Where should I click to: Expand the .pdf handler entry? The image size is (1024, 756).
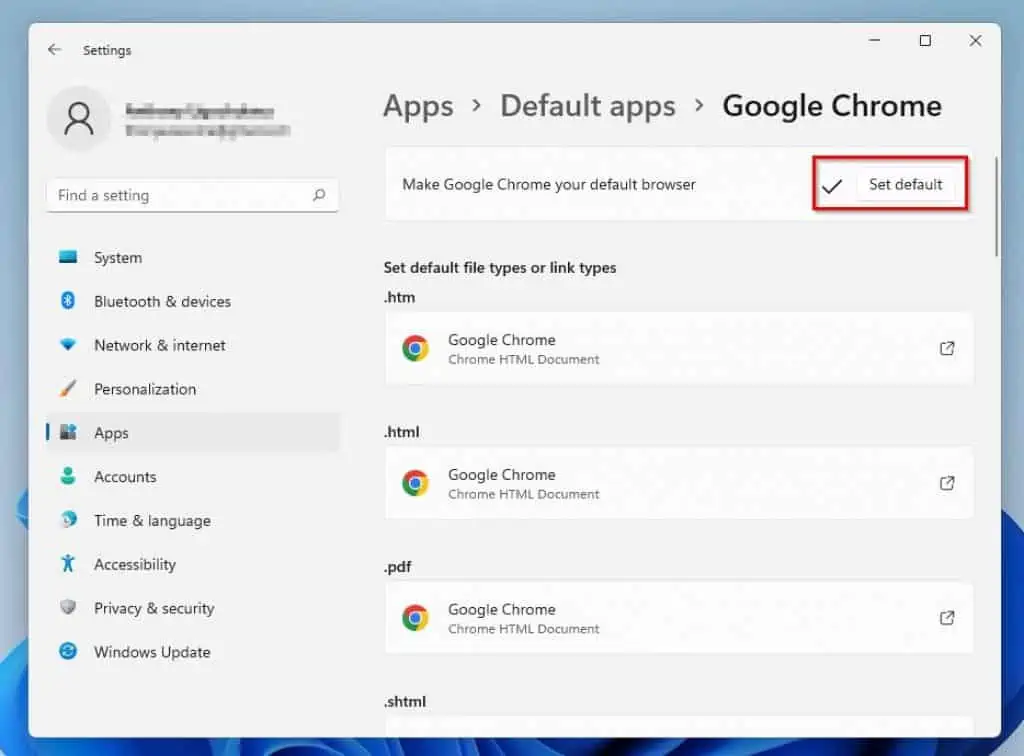[x=946, y=618]
